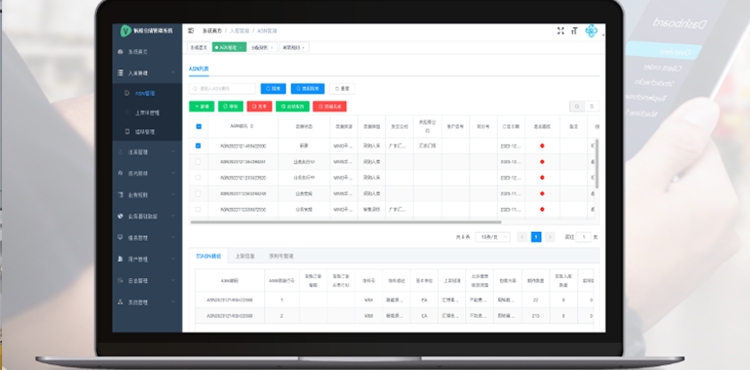Open font size setting icon in header
Viewport: 750px width, 370px height.
574,31
